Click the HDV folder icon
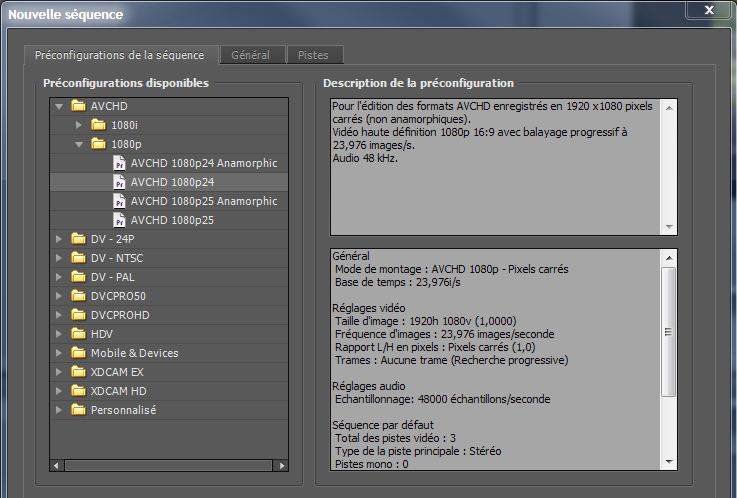The width and height of the screenshot is (737, 498). (x=78, y=334)
